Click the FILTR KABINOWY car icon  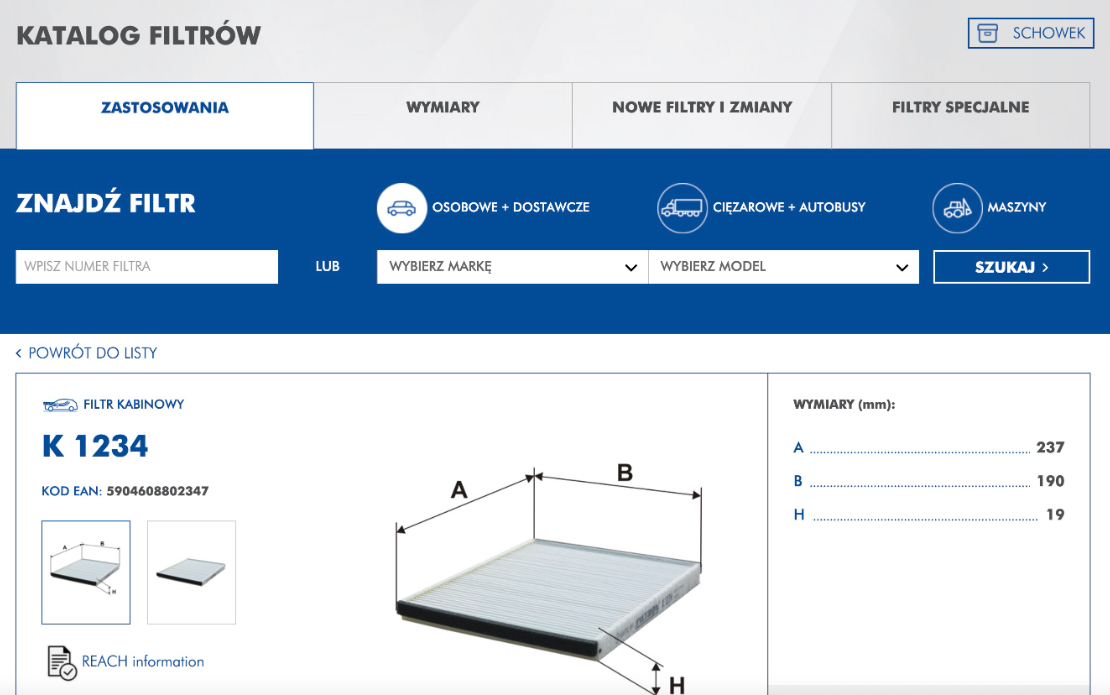60,404
